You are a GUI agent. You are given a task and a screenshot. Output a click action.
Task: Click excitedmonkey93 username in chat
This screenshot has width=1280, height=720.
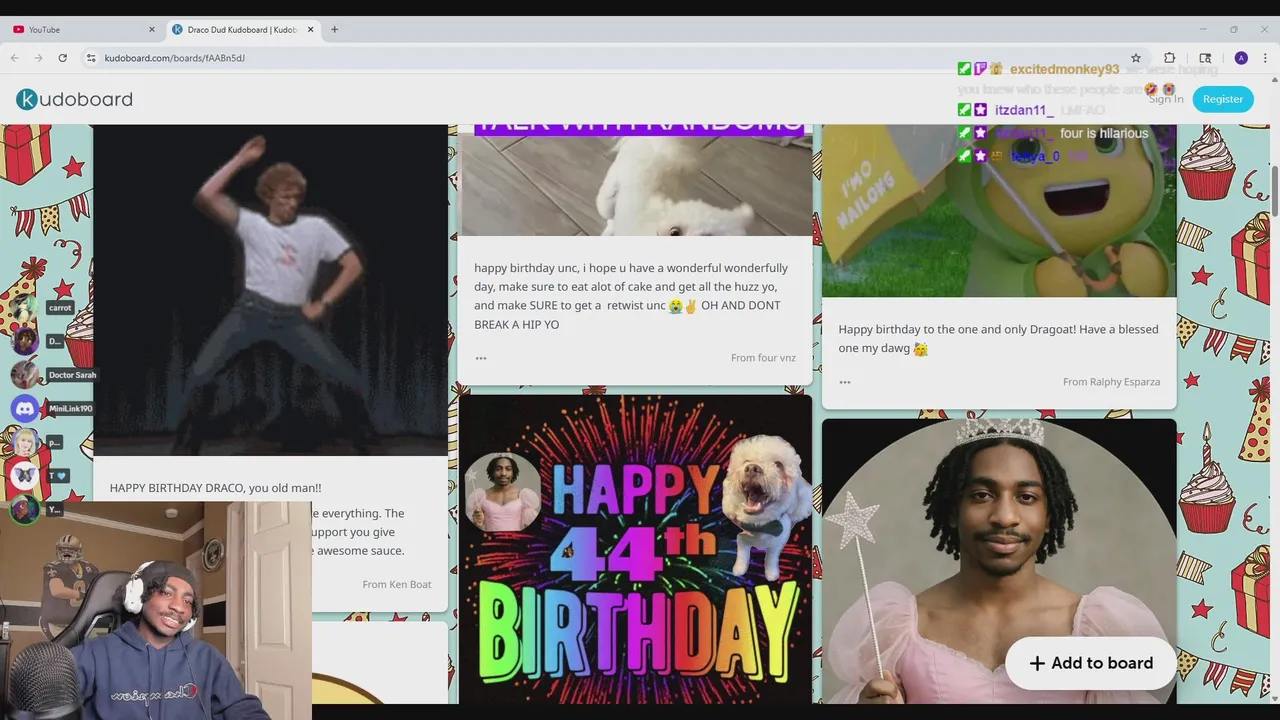coord(1064,69)
